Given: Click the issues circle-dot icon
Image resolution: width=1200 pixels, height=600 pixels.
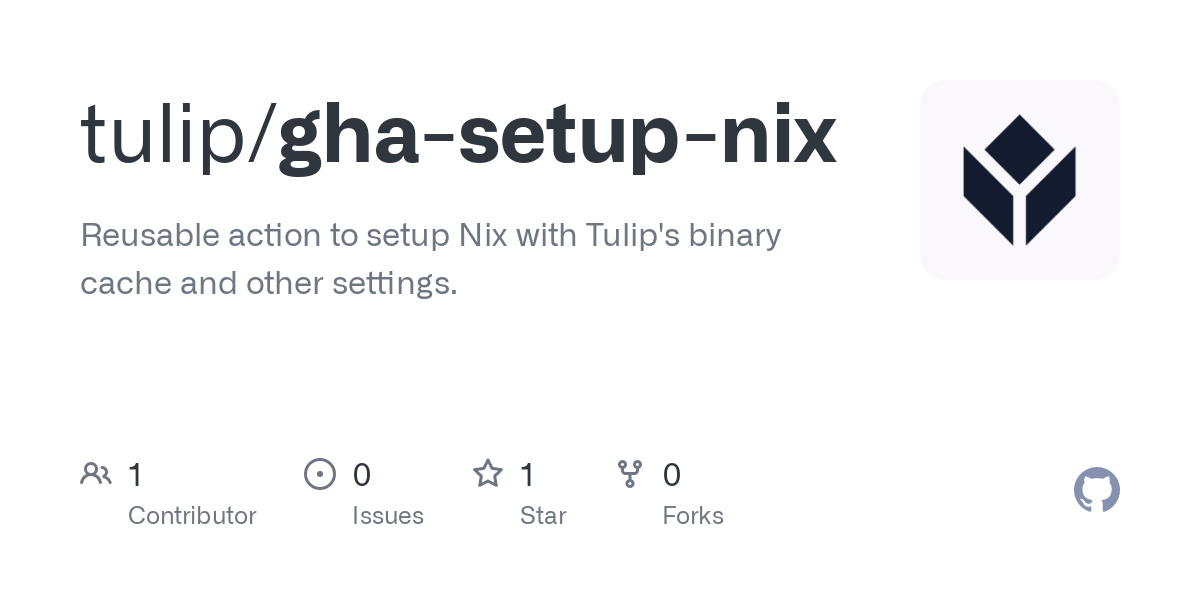Looking at the screenshot, I should click(320, 474).
